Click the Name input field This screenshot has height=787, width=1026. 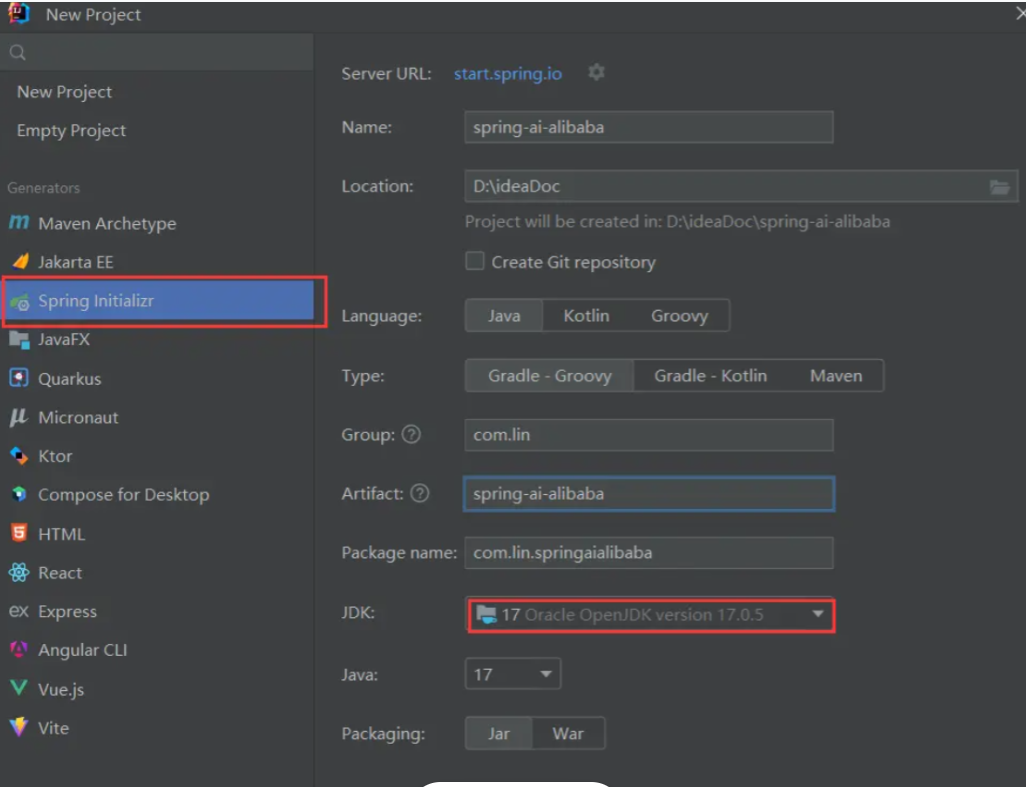pos(648,127)
